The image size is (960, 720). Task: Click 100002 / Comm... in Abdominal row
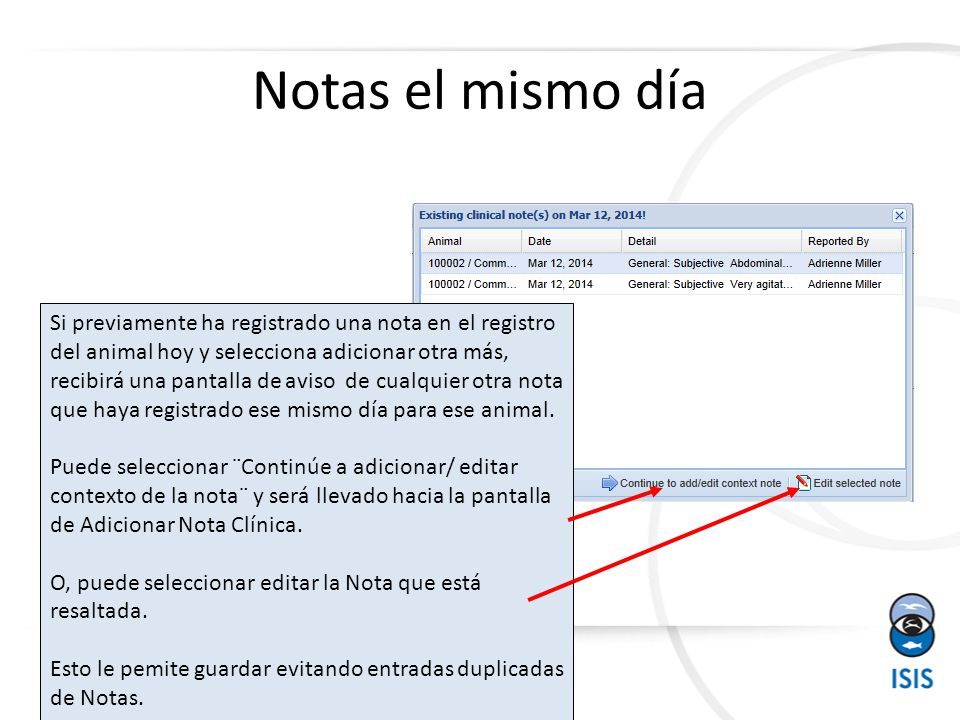pos(472,263)
